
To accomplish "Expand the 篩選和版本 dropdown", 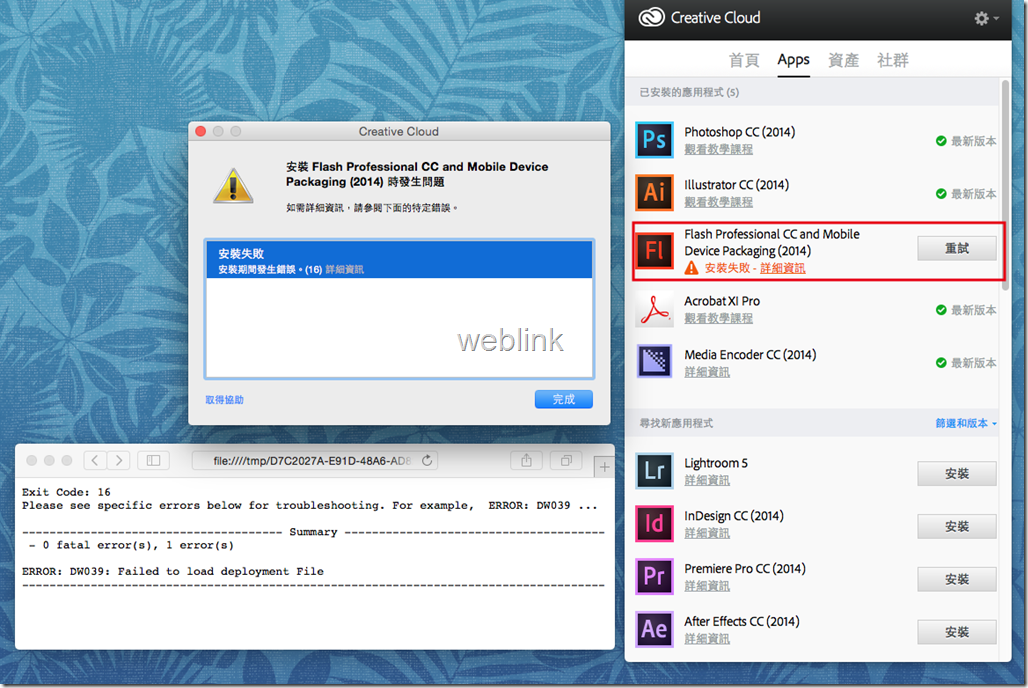I will pos(966,423).
